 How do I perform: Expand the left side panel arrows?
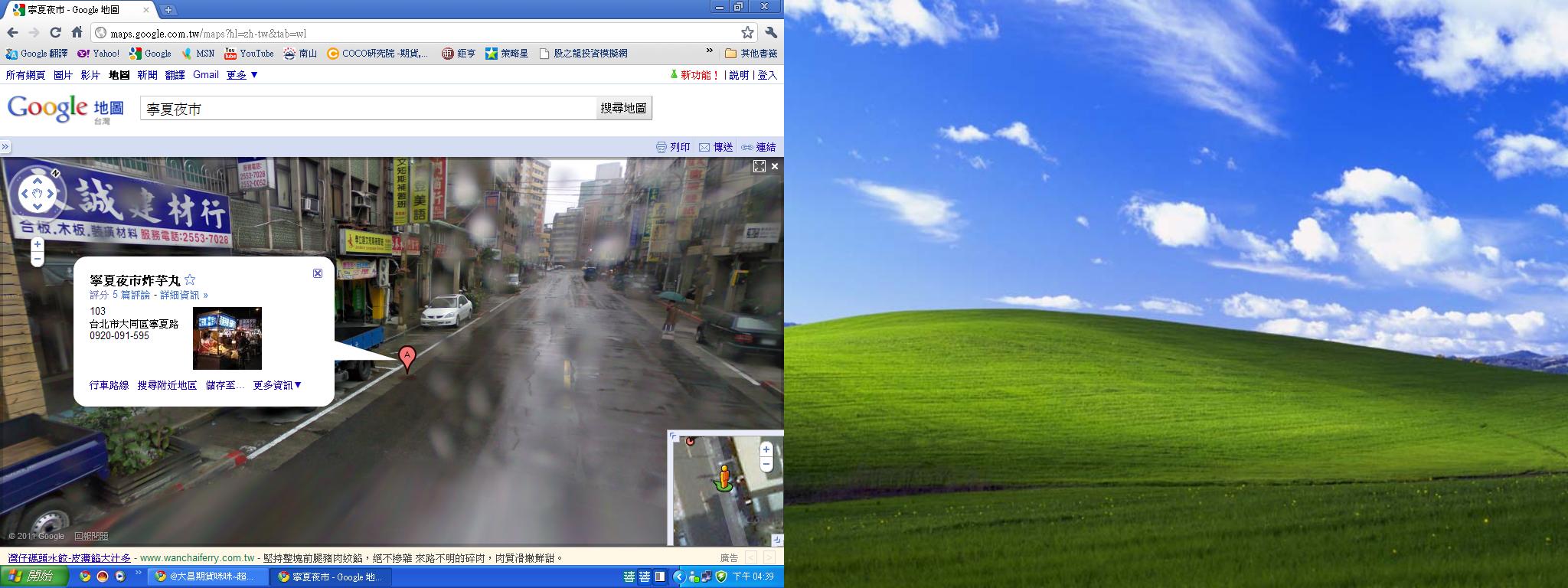pos(5,146)
